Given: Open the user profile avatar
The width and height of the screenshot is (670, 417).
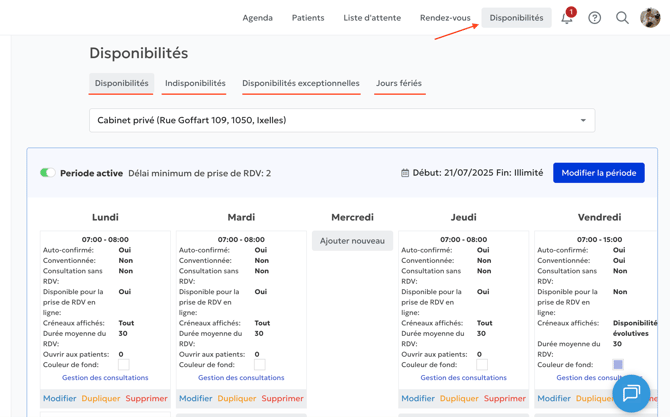Looking at the screenshot, I should coord(650,18).
